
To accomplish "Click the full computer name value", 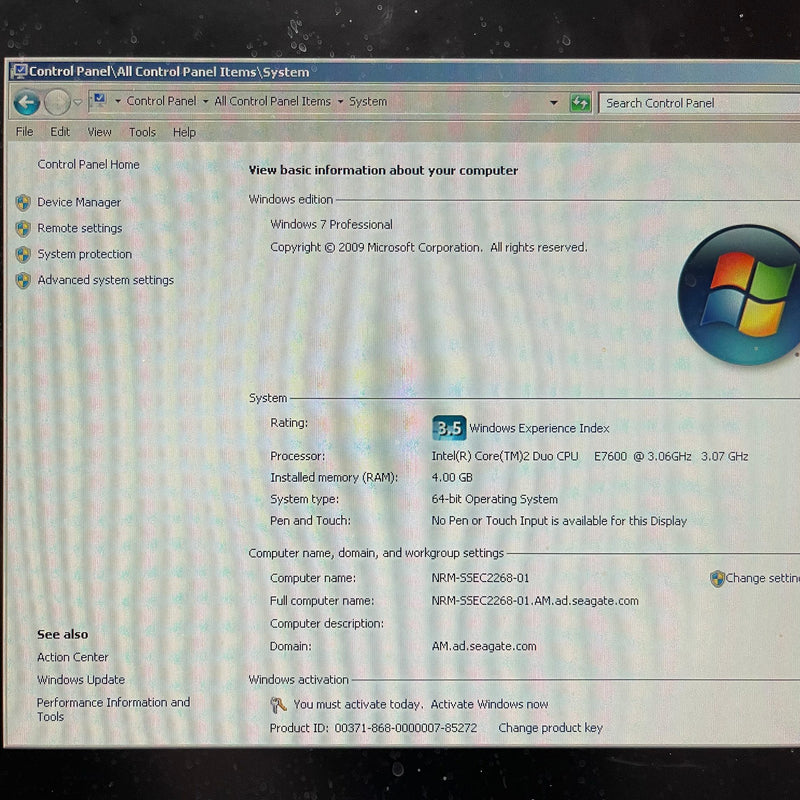I will (x=535, y=601).
